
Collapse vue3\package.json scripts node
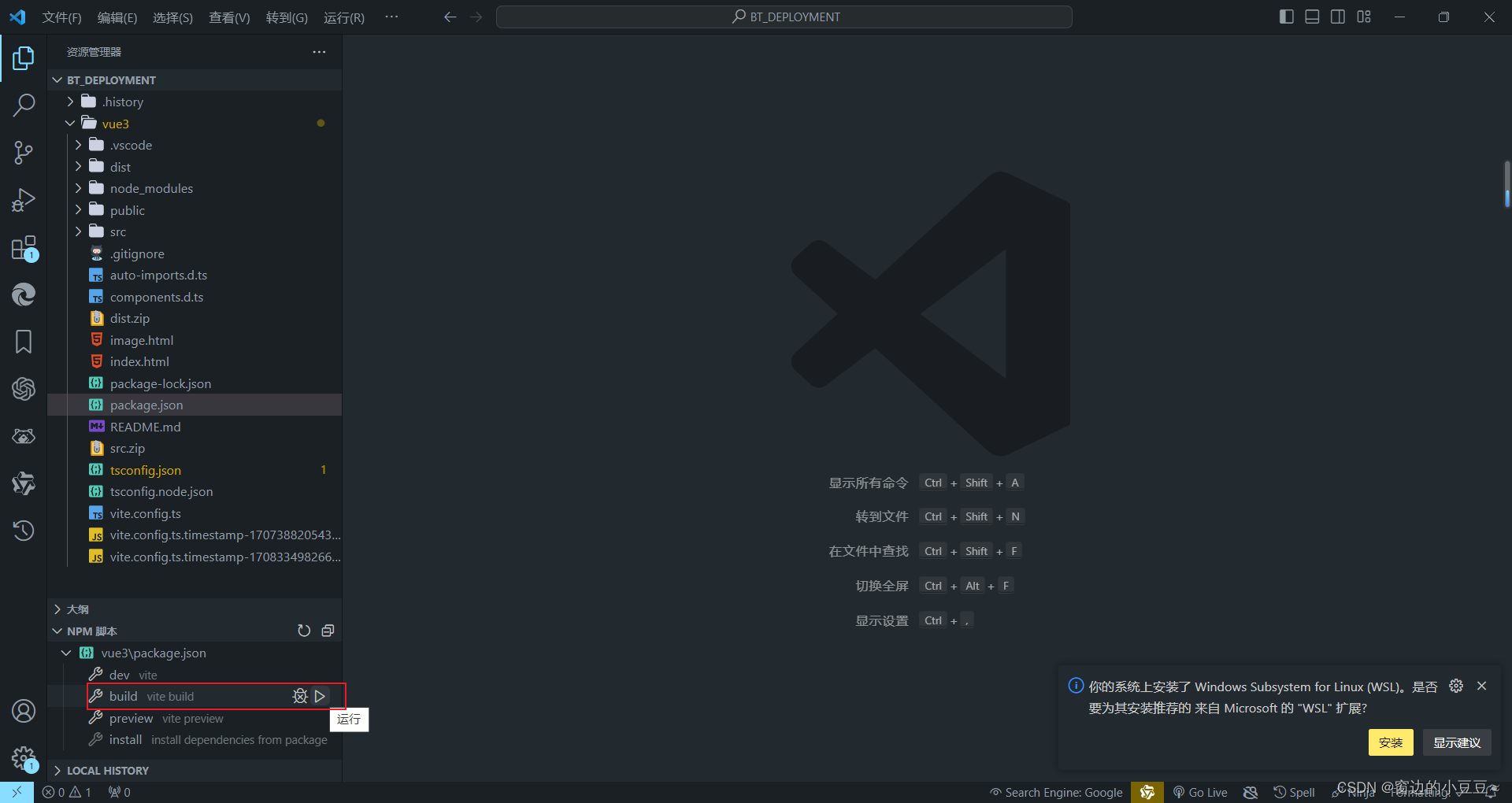66,653
